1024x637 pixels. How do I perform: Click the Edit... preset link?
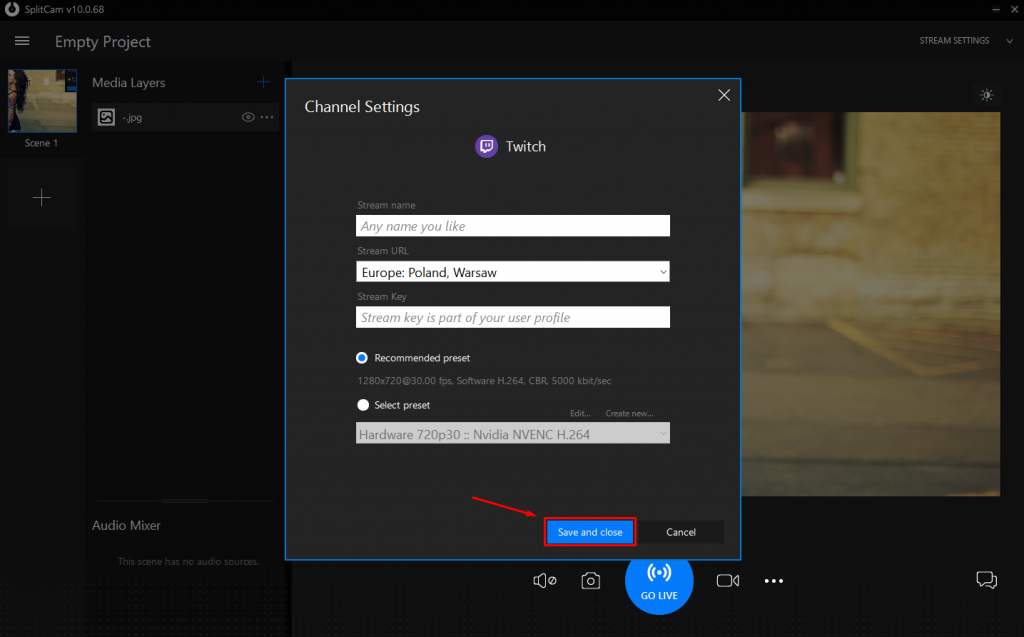(580, 414)
